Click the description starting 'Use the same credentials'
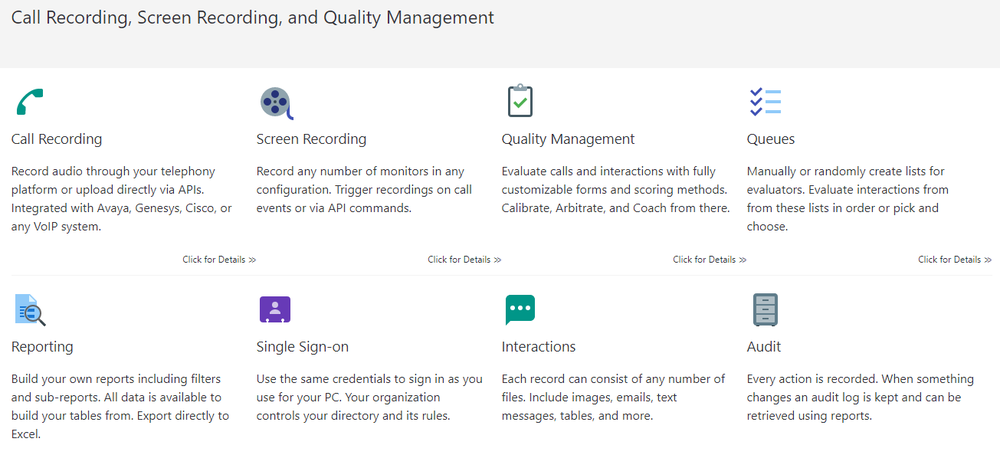The image size is (1000, 451). coord(369,397)
